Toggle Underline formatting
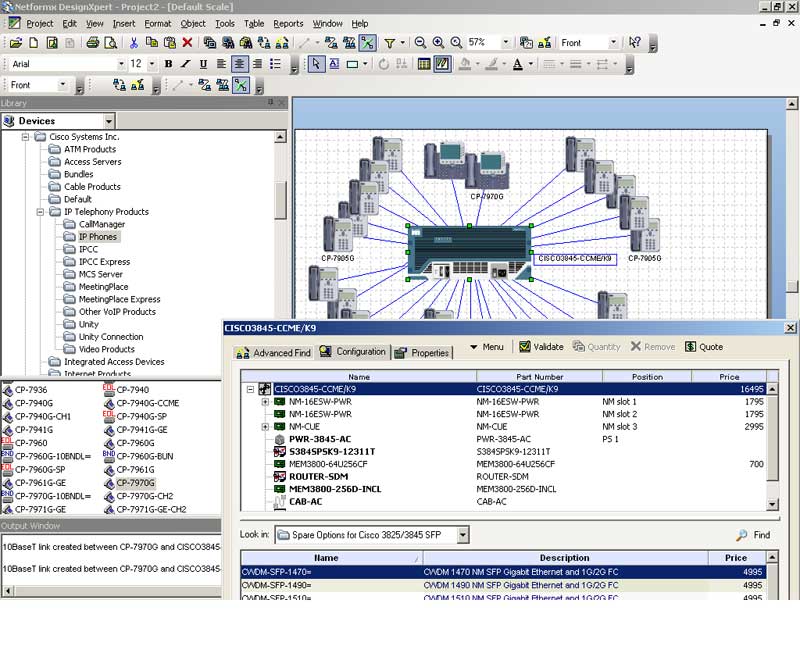The image size is (800, 664). coord(203,64)
